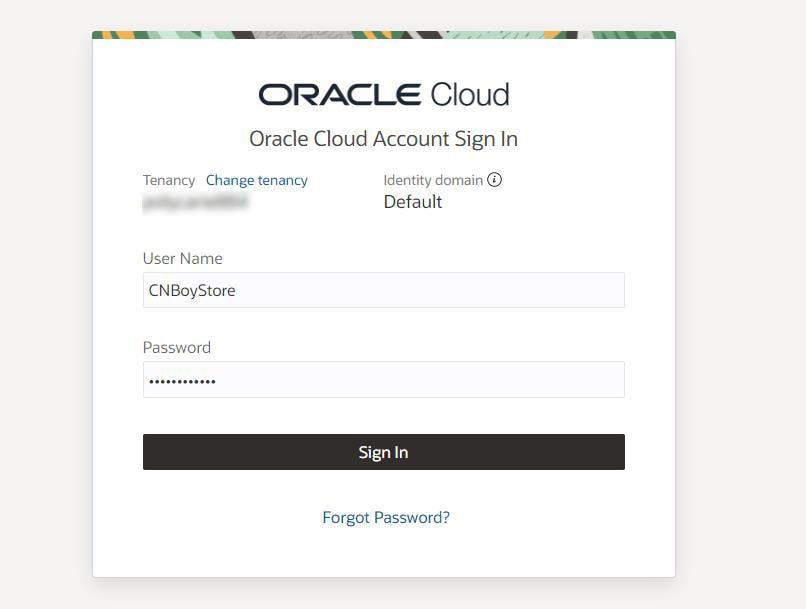The width and height of the screenshot is (806, 609).
Task: Click the User Name label
Action: click(182, 259)
